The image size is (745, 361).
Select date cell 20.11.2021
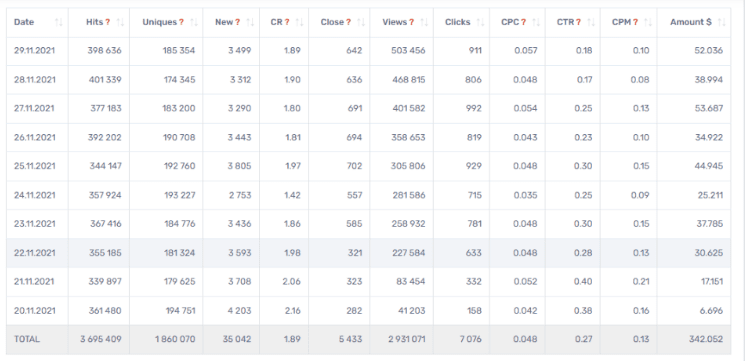[35, 311]
